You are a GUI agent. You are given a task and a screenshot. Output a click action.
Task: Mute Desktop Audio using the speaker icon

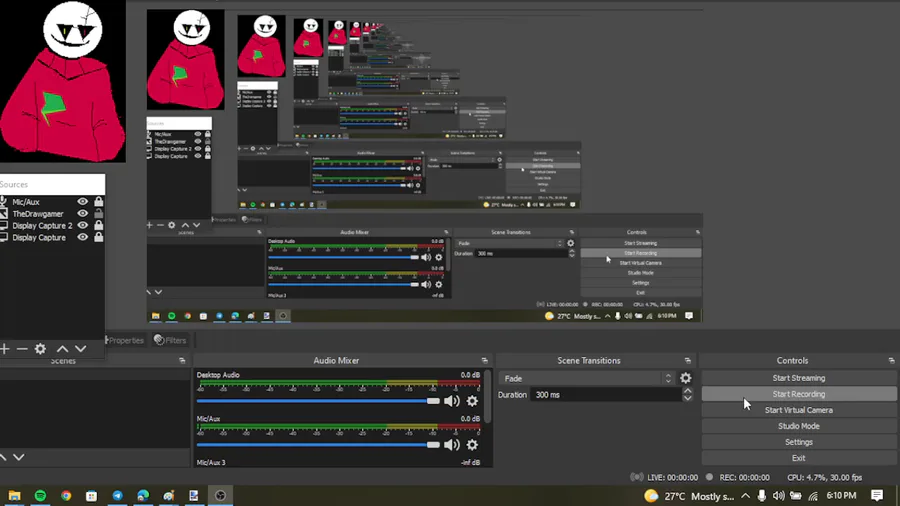pyautogui.click(x=452, y=401)
